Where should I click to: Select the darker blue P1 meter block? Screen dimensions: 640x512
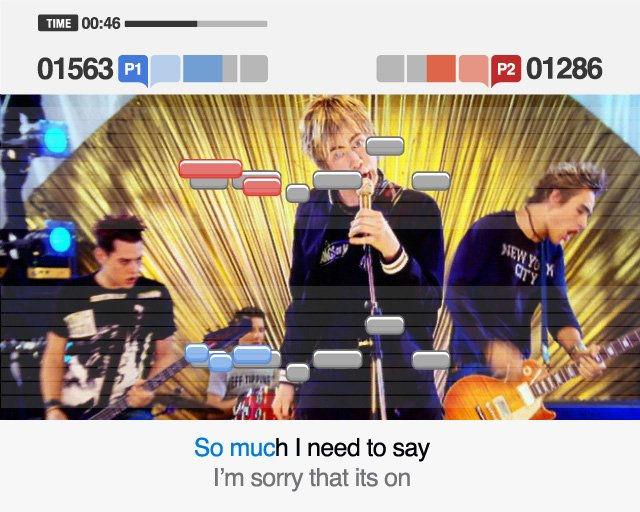pyautogui.click(x=203, y=69)
